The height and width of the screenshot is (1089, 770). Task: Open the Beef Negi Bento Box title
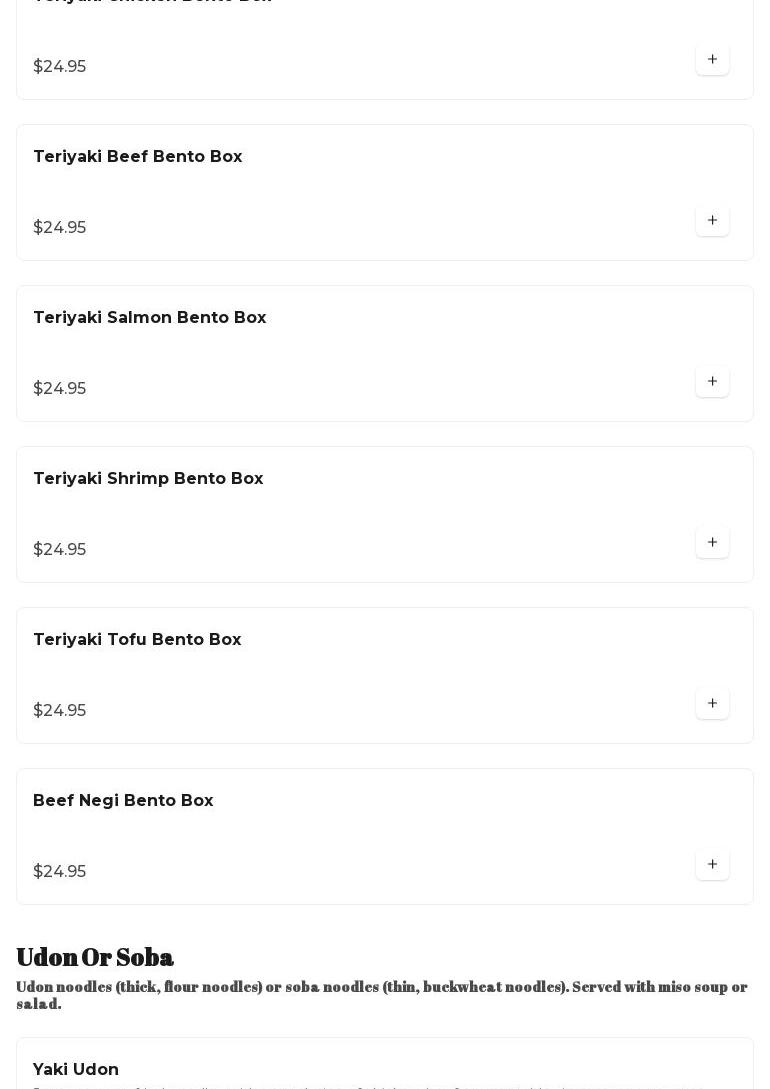[123, 801]
